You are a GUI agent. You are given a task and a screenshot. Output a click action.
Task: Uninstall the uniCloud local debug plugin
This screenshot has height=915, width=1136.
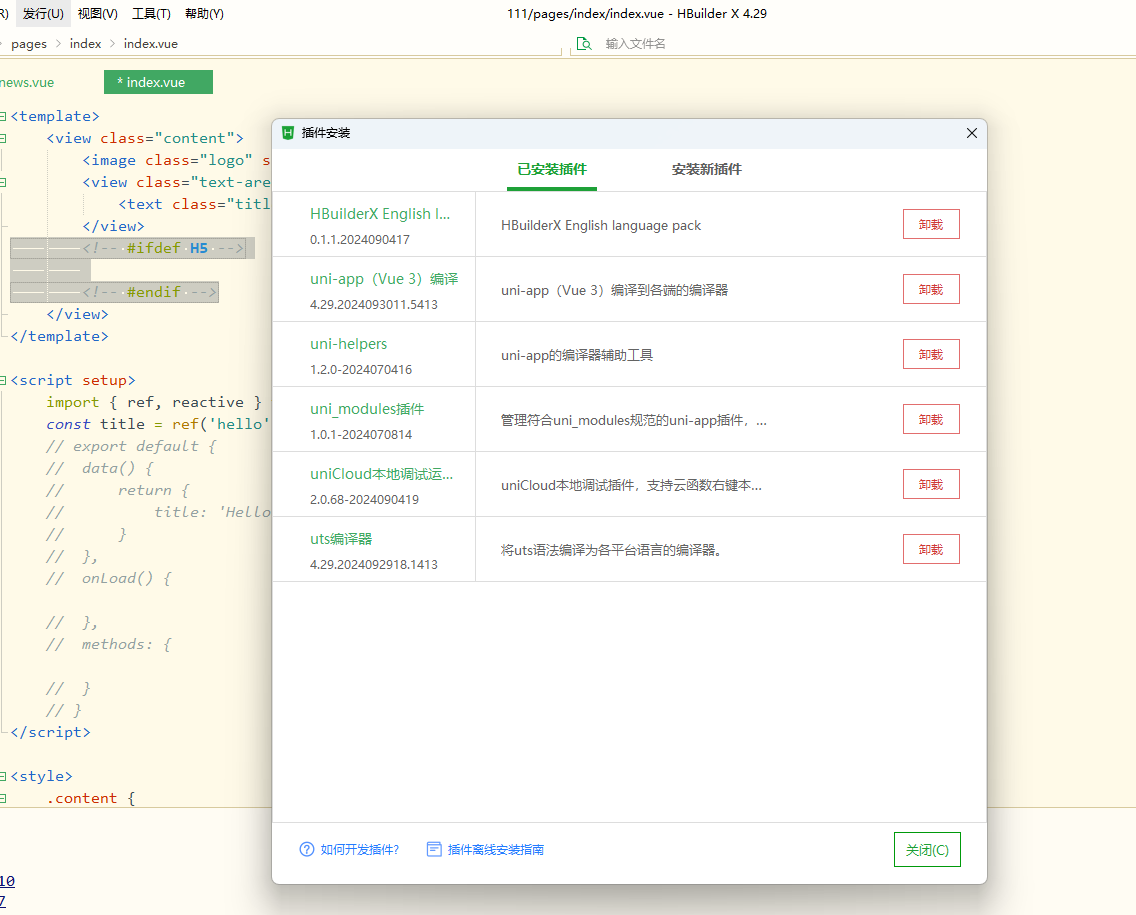[931, 484]
